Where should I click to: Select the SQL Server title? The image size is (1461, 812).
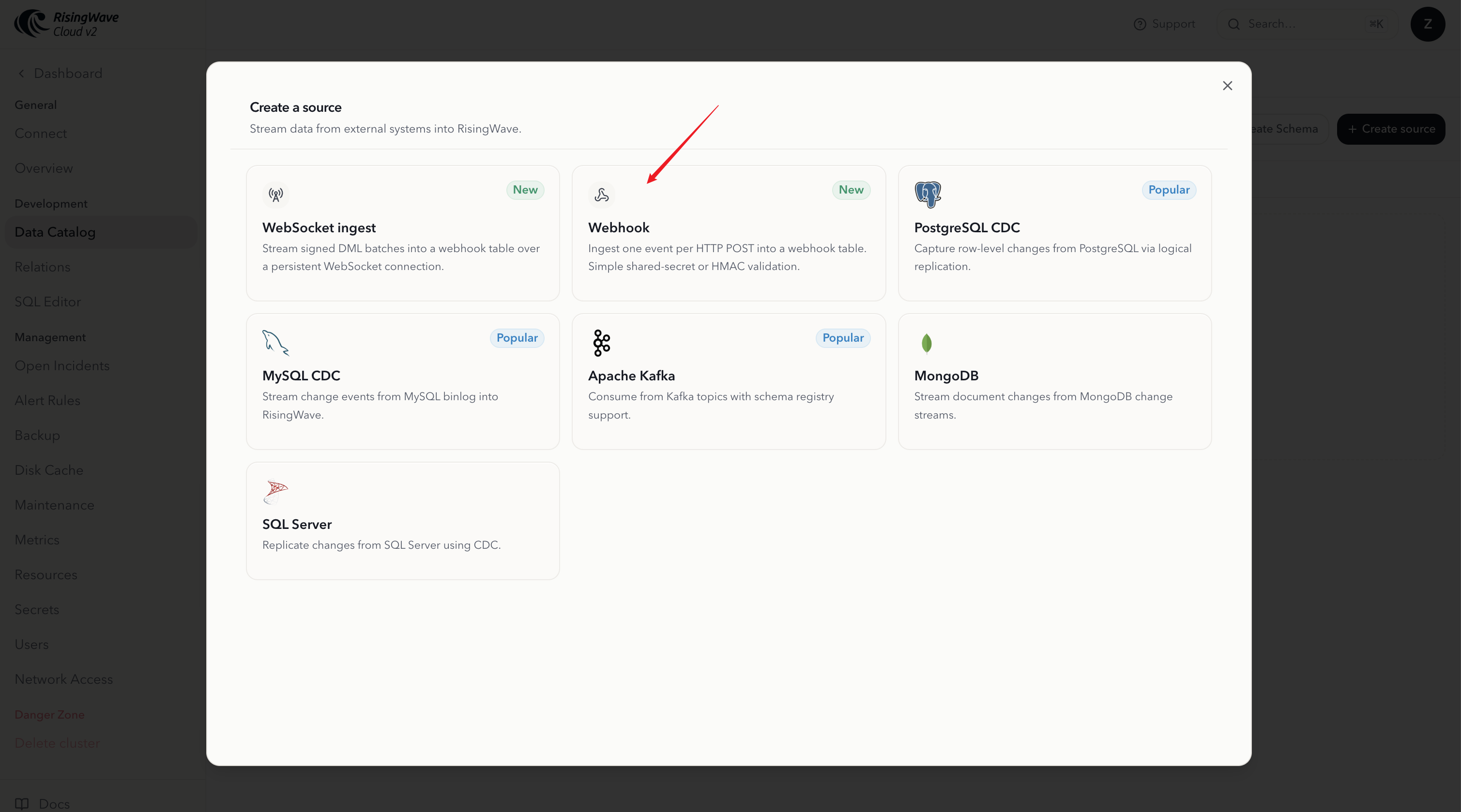(x=297, y=524)
